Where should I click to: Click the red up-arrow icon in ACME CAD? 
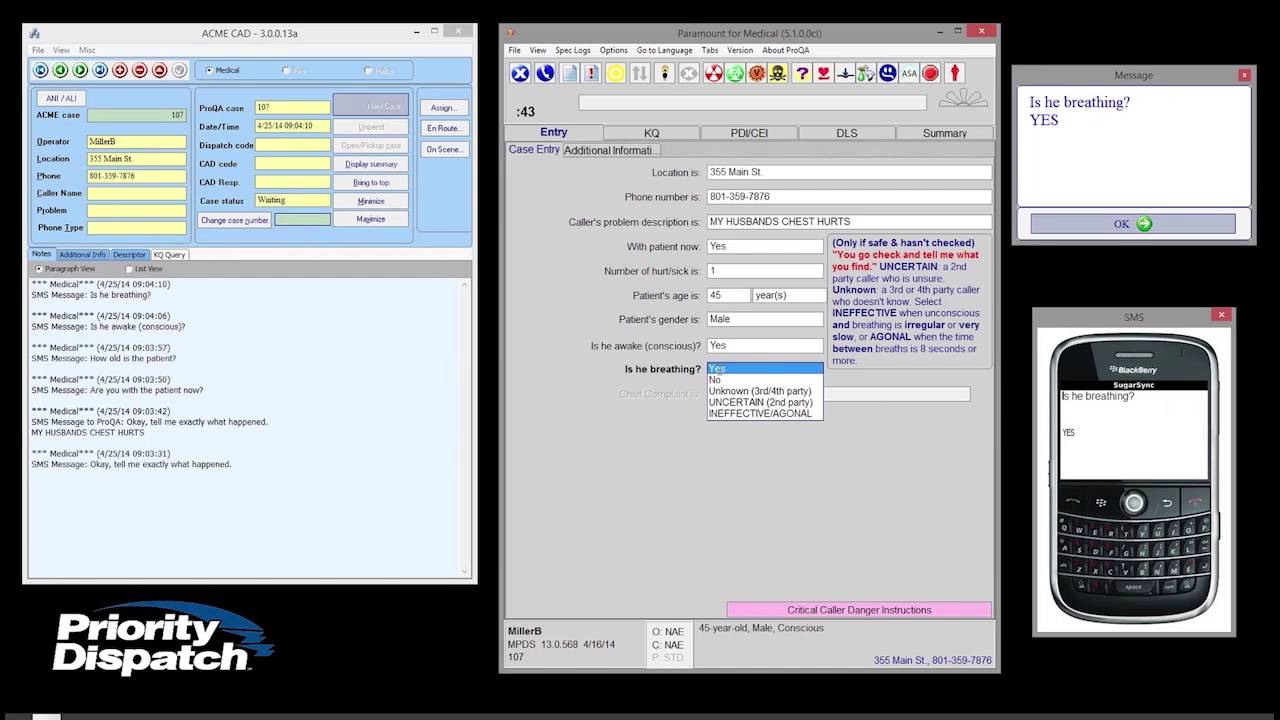click(159, 70)
